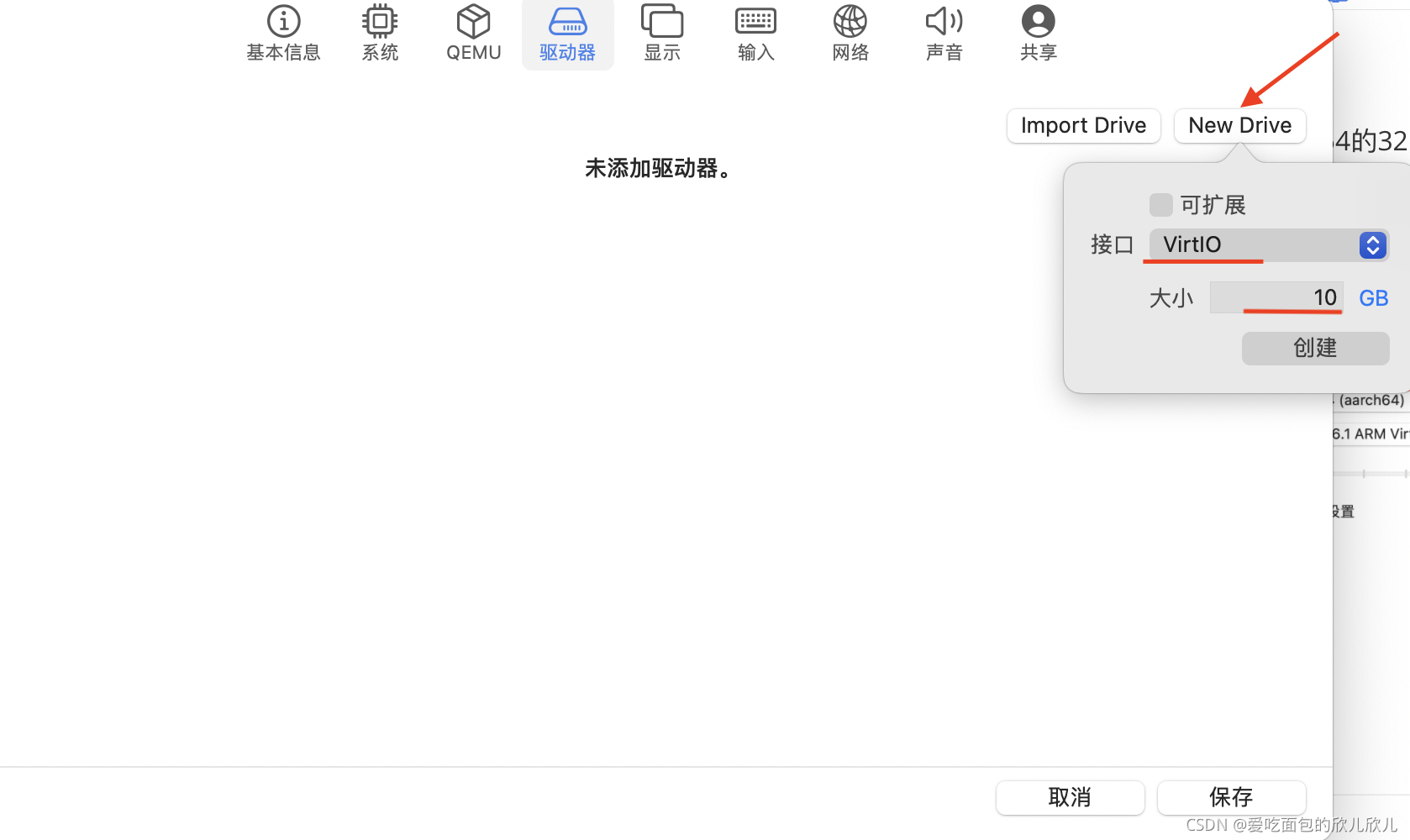This screenshot has height=840, width=1410.
Task: Select the 驱动器 (Drives) icon
Action: pyautogui.click(x=567, y=34)
